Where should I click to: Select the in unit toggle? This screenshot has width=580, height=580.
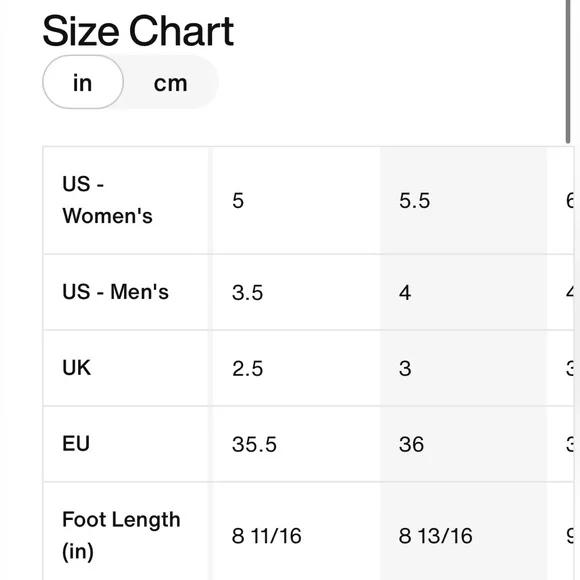point(83,82)
